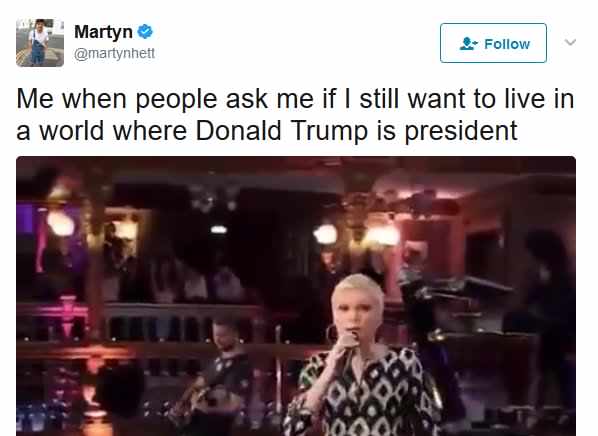Play the embedded video in the tweet
Screen dimensions: 598x436
point(296,296)
